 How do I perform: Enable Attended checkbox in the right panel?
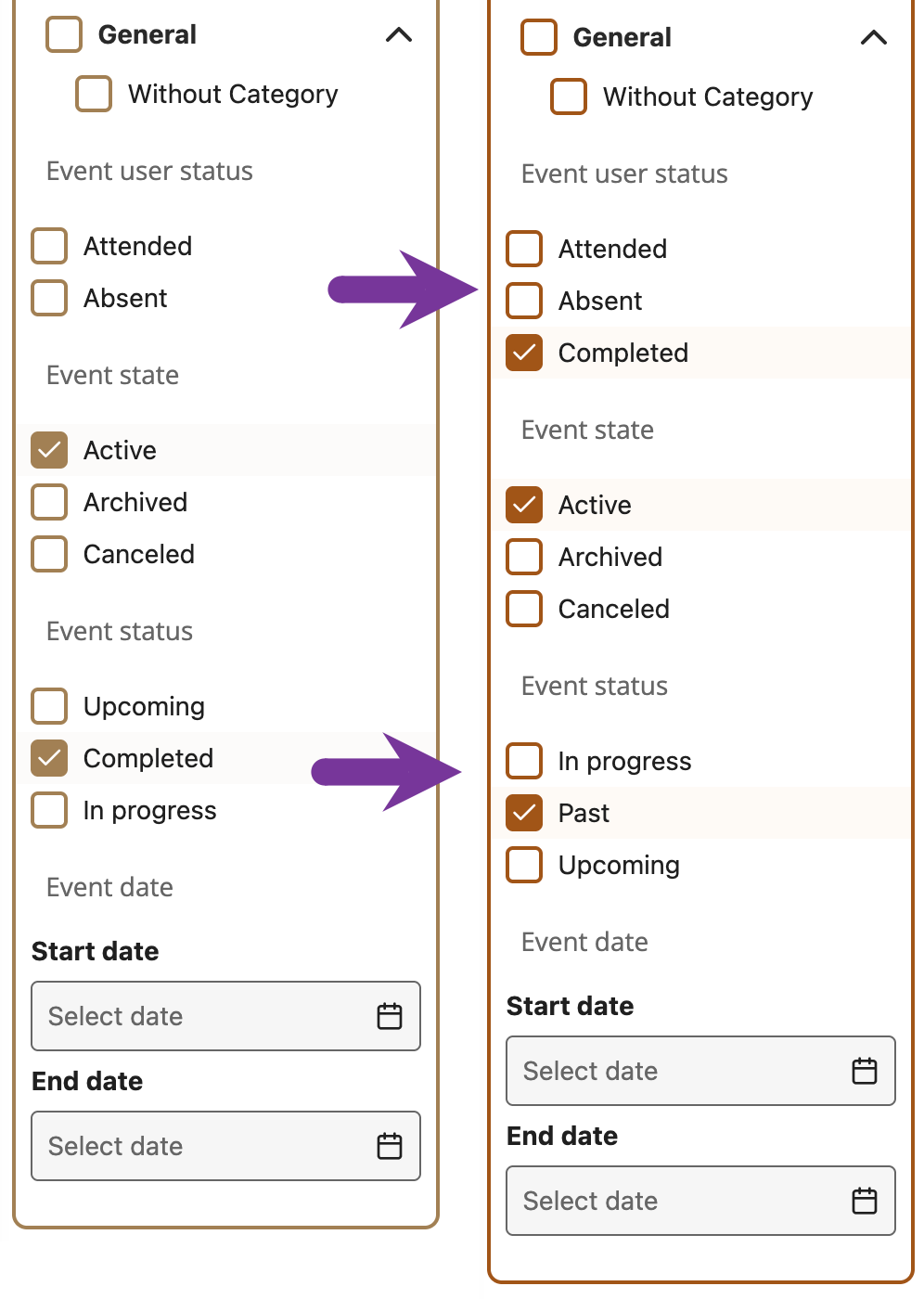click(x=524, y=249)
